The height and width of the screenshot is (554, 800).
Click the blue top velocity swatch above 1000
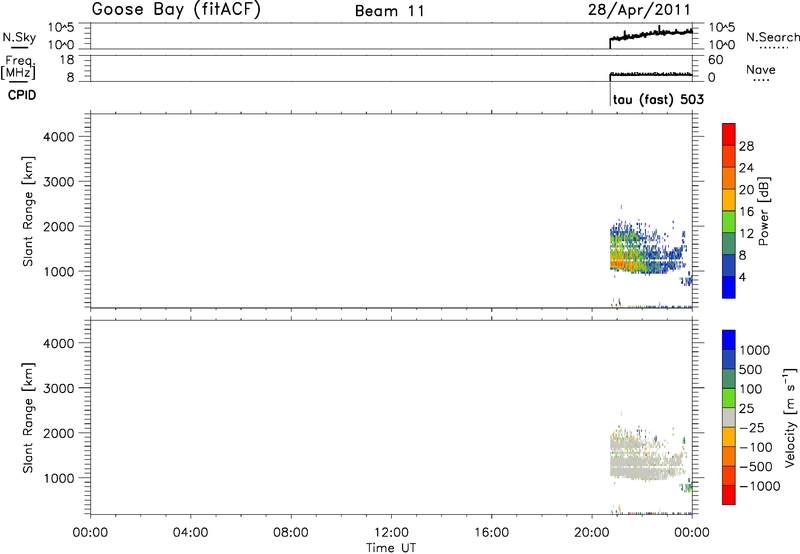729,340
